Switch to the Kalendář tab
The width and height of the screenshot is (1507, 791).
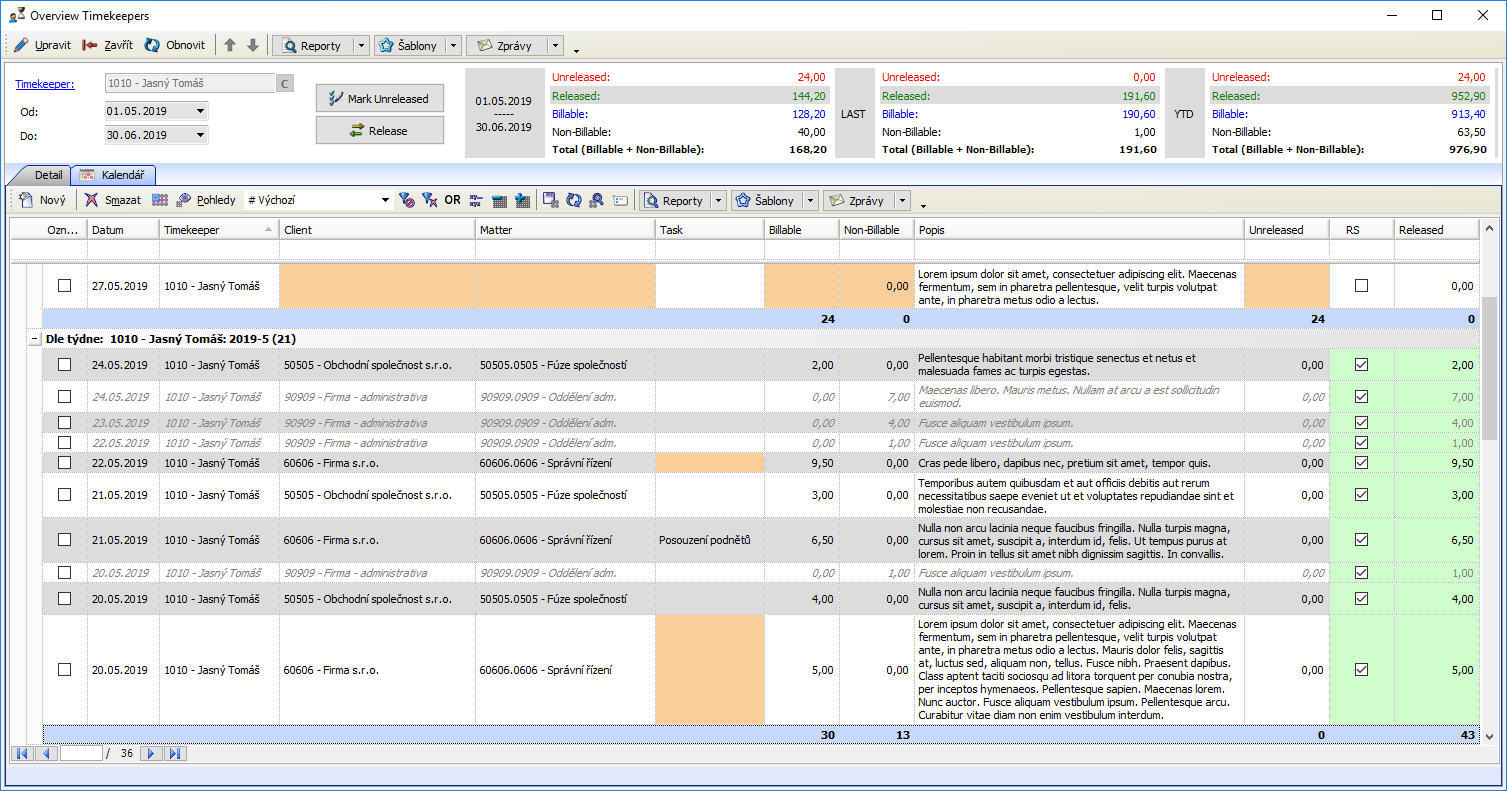(112, 175)
